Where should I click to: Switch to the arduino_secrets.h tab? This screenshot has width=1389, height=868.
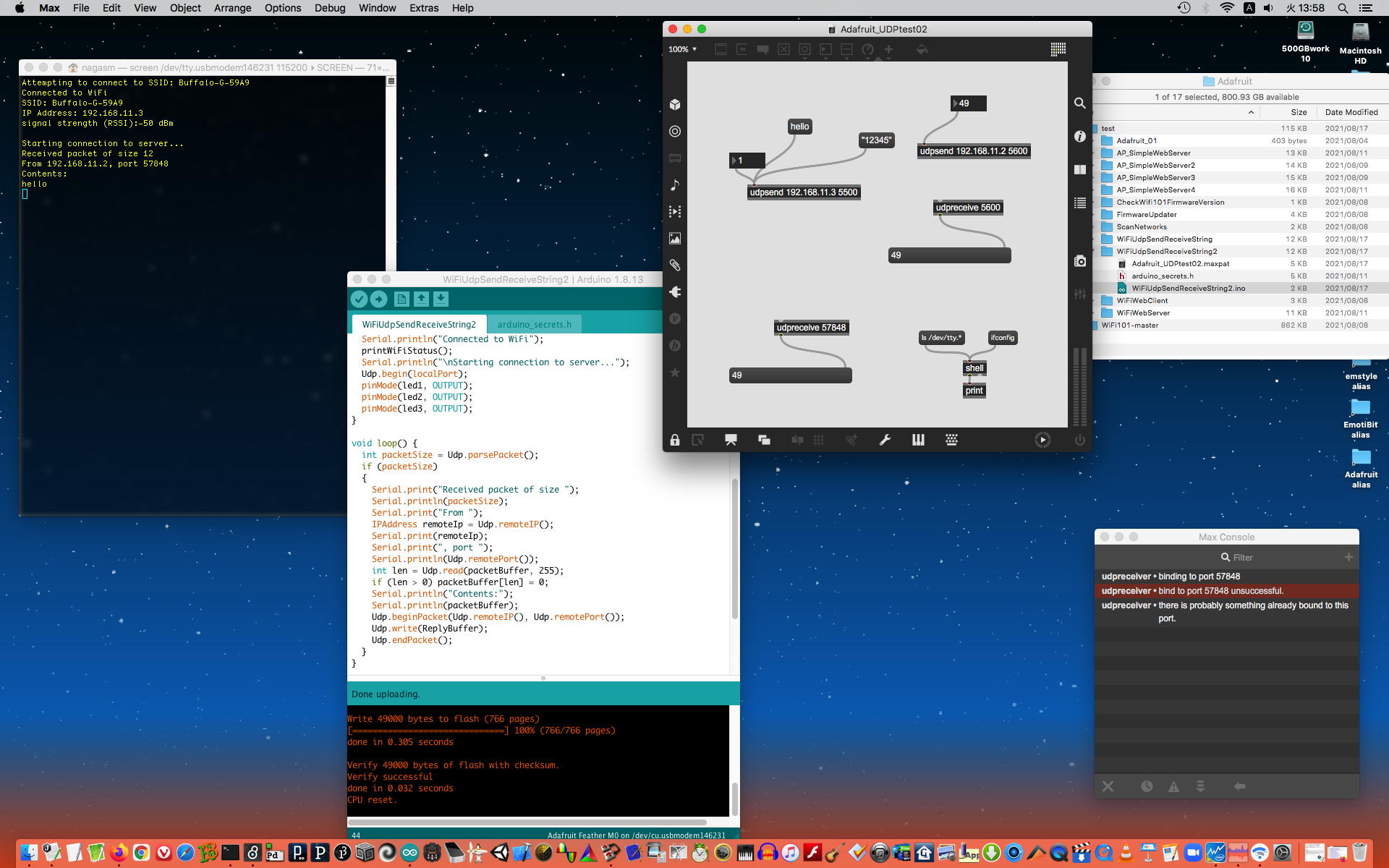tap(534, 325)
